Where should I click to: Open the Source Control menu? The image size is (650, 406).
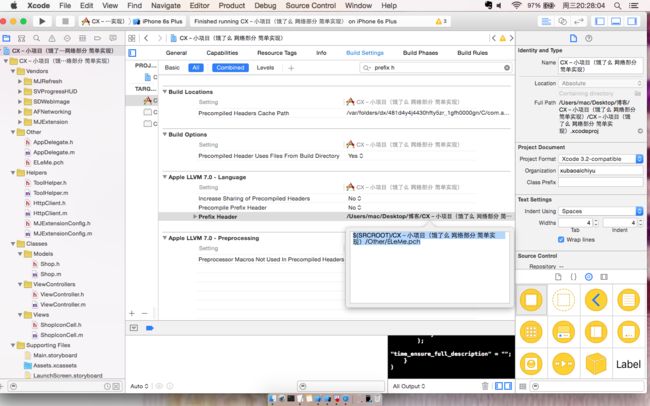coord(310,5)
